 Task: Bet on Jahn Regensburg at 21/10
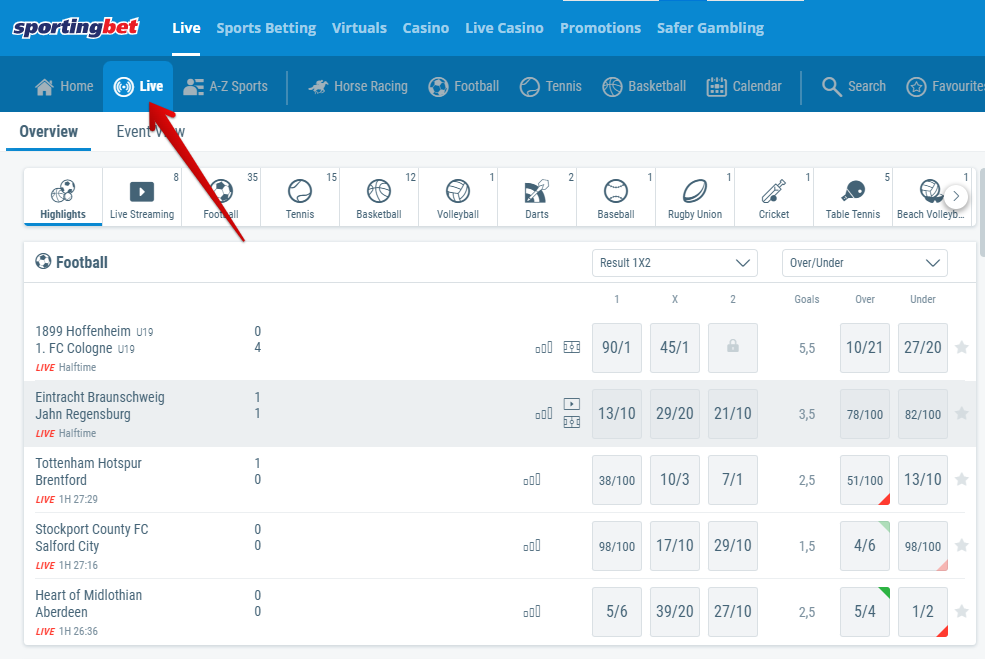click(x=732, y=414)
